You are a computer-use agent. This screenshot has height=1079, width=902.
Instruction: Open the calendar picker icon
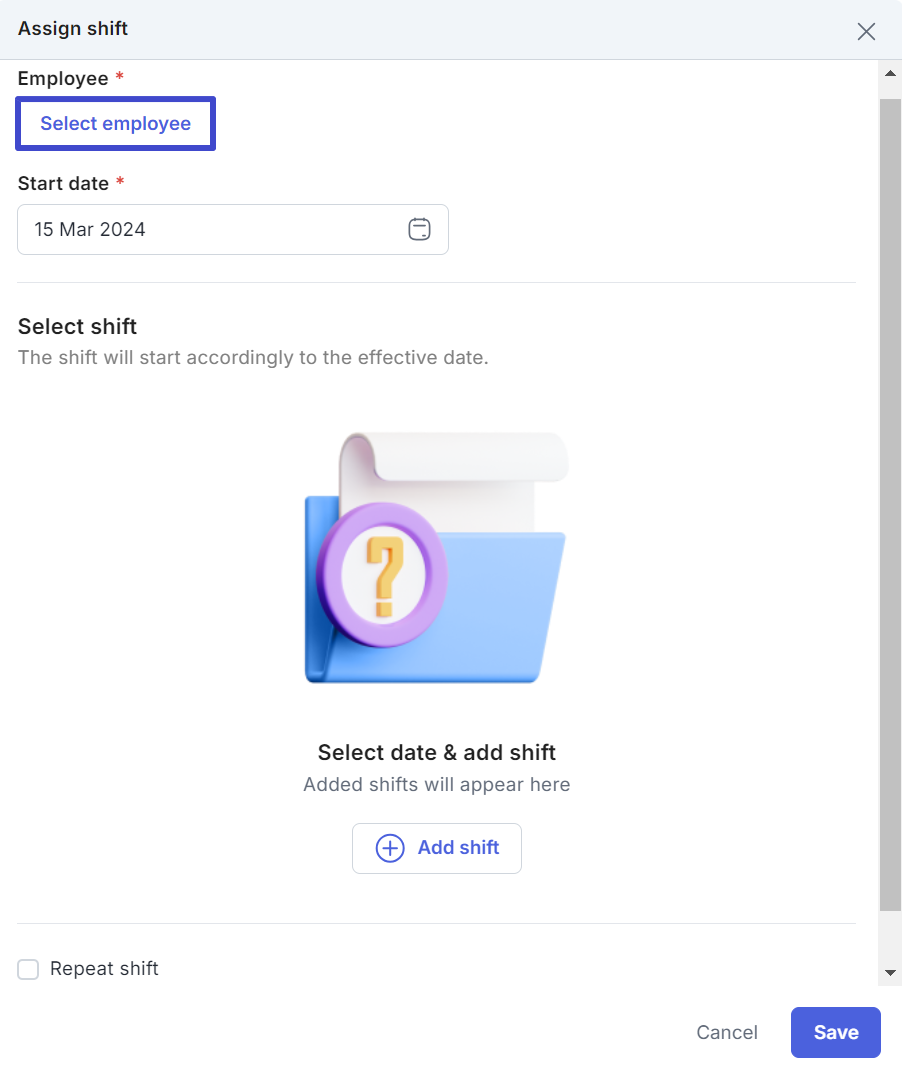point(419,230)
